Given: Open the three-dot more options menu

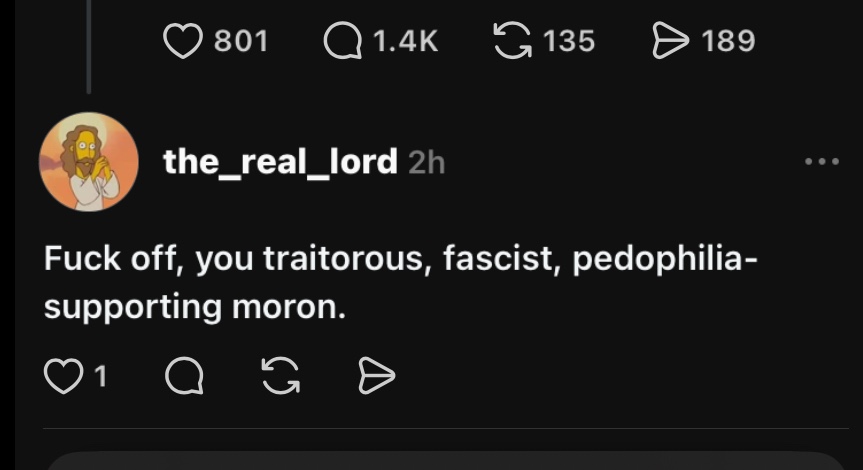Looking at the screenshot, I should pyautogui.click(x=822, y=162).
